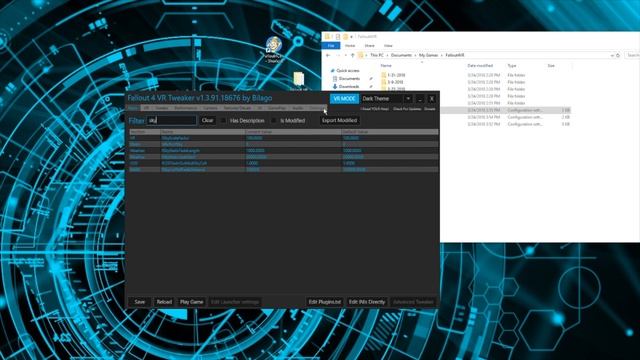
Task: Enable the Has Description checkbox
Action: [223, 120]
